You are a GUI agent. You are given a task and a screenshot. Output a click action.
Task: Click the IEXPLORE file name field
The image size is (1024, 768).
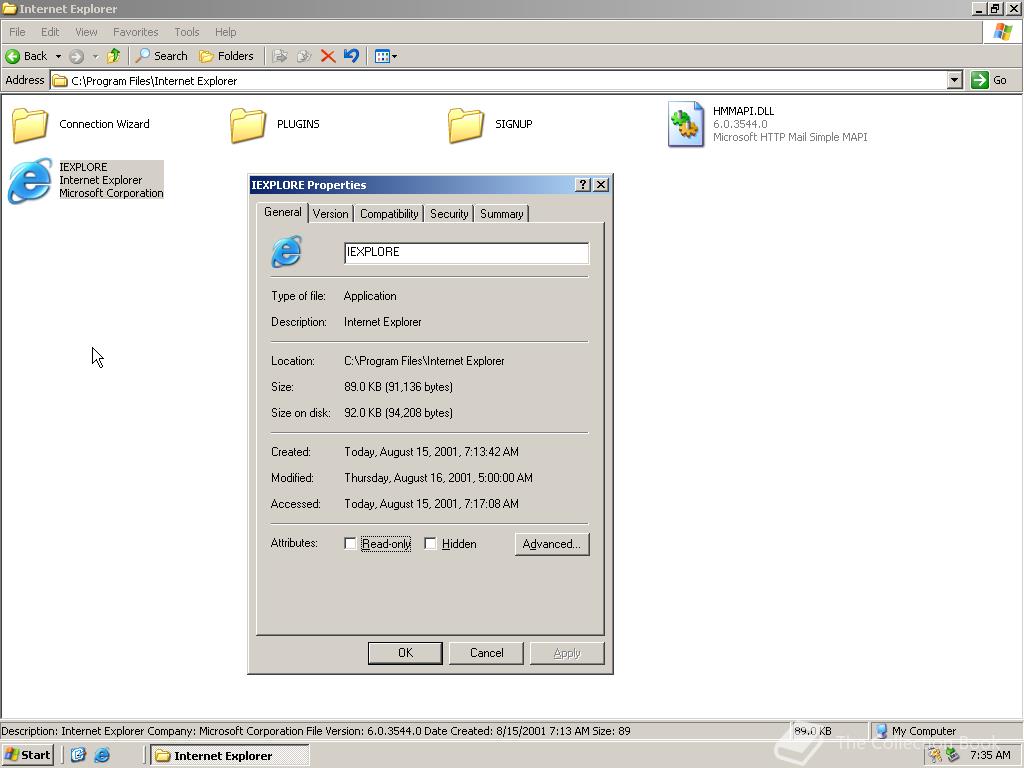click(466, 253)
